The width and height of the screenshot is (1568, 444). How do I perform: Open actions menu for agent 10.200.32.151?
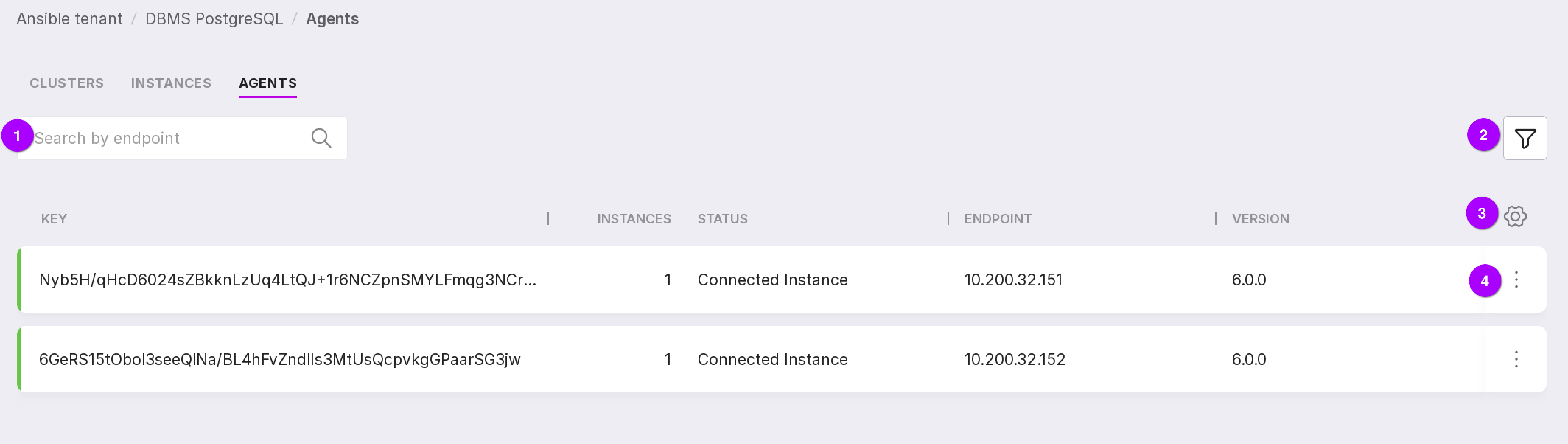coord(1516,280)
